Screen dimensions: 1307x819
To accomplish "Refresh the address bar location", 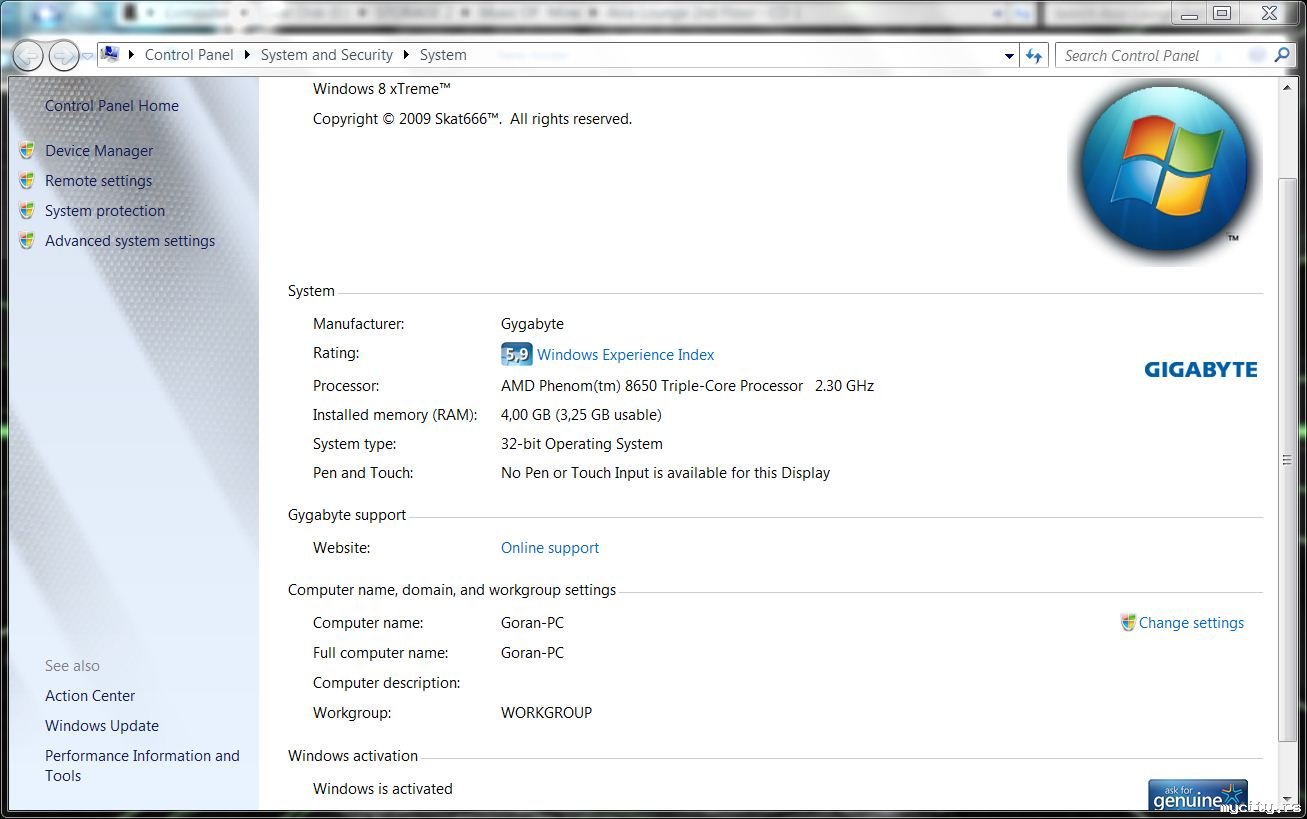I will (x=1034, y=56).
